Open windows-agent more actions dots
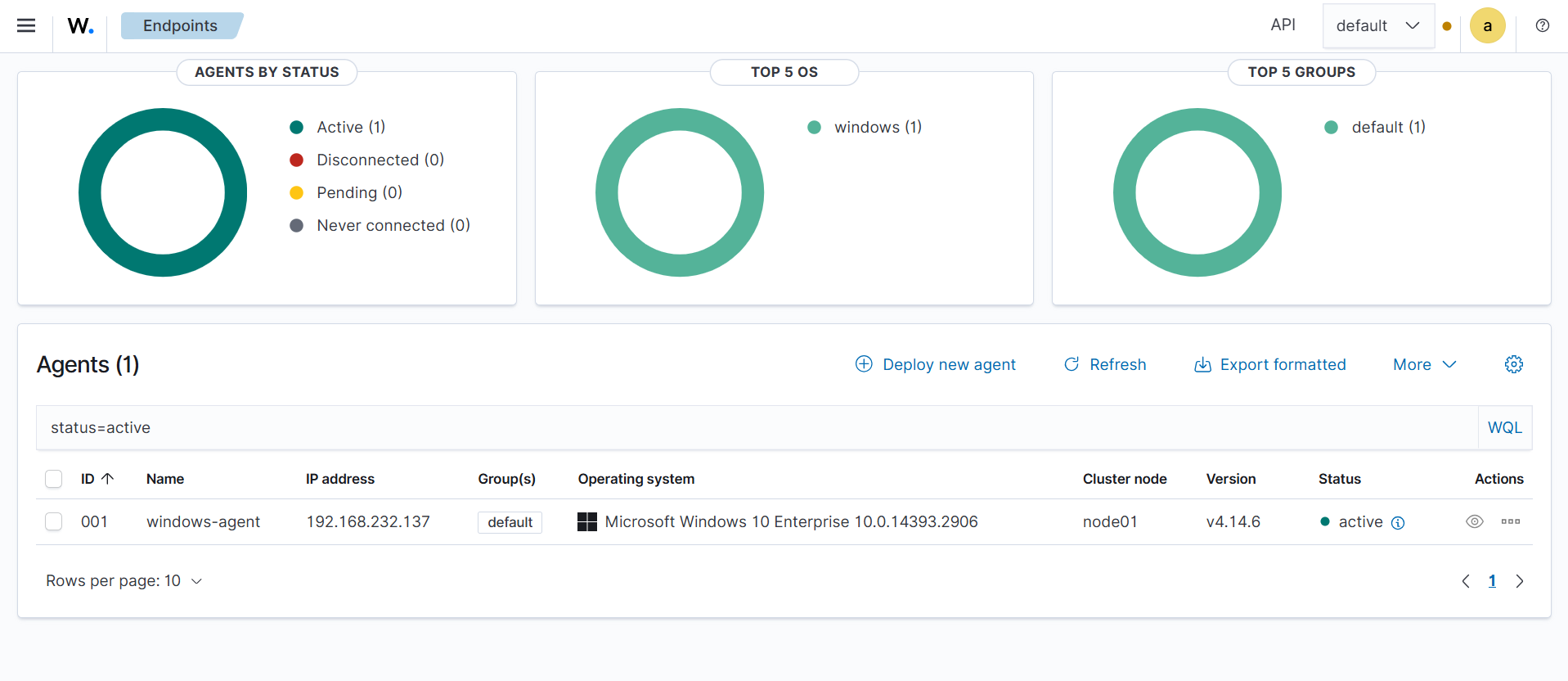Image resolution: width=1568 pixels, height=681 pixels. 1510,521
